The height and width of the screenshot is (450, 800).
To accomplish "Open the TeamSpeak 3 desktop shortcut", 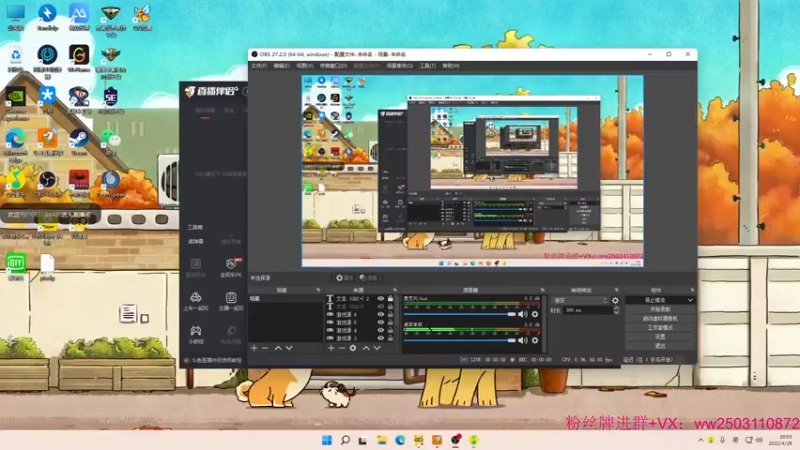I will 110,185.
